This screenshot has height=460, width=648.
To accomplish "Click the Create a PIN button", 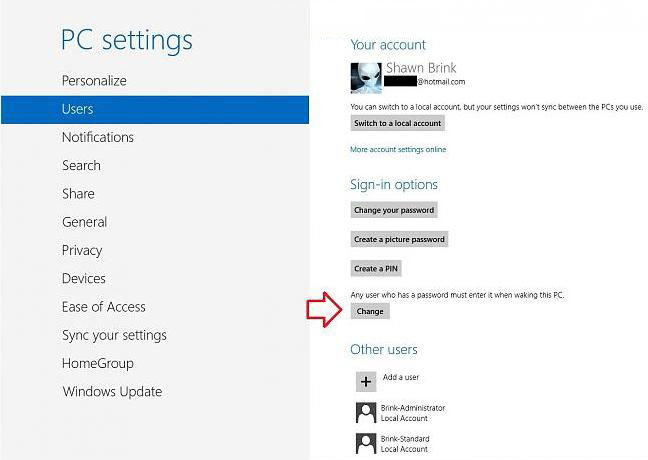I will pos(376,269).
